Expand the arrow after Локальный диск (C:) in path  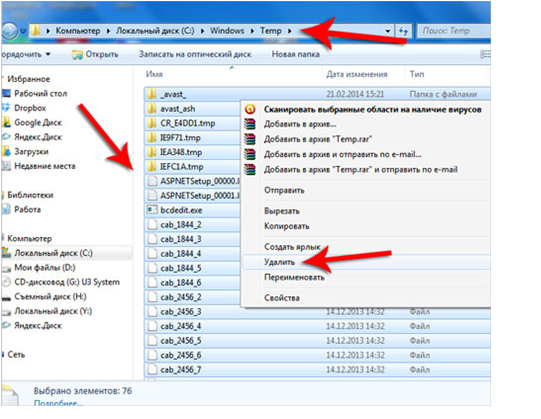coord(202,31)
